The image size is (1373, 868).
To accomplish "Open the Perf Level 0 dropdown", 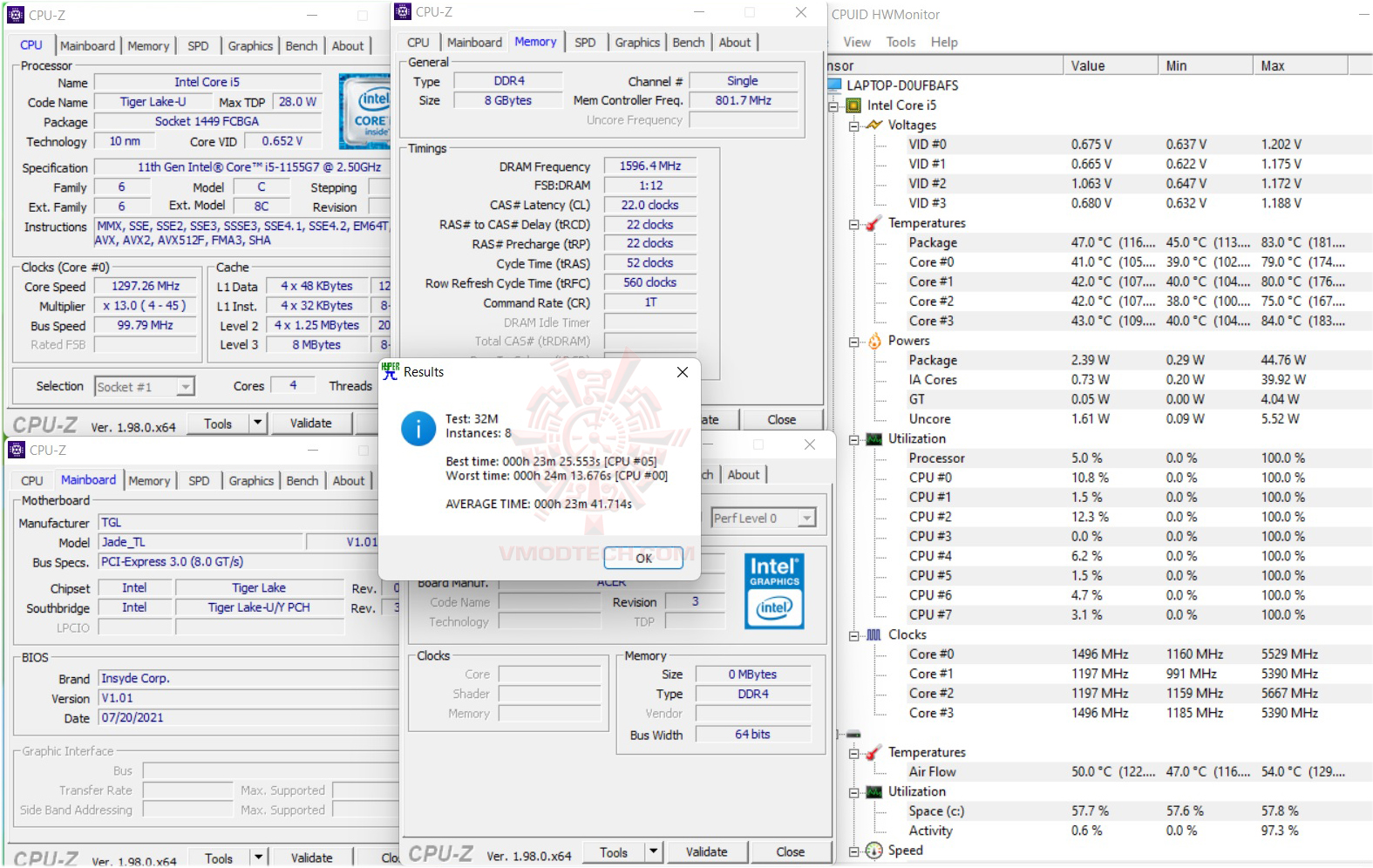I will click(807, 519).
